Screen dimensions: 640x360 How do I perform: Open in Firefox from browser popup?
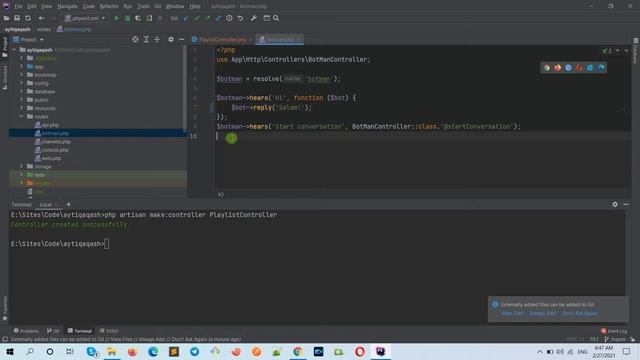558,68
